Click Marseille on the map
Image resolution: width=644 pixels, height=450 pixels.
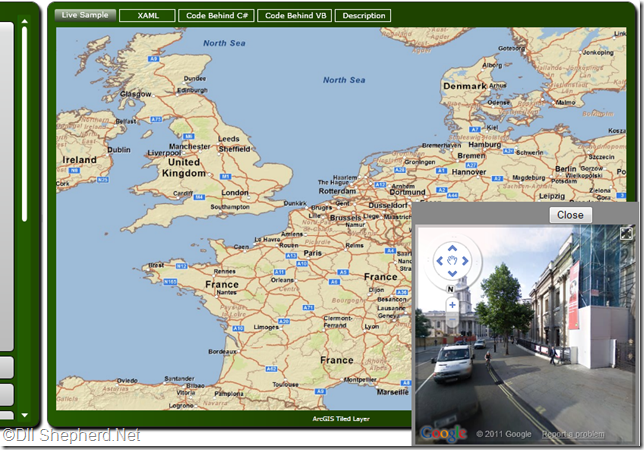[393, 392]
